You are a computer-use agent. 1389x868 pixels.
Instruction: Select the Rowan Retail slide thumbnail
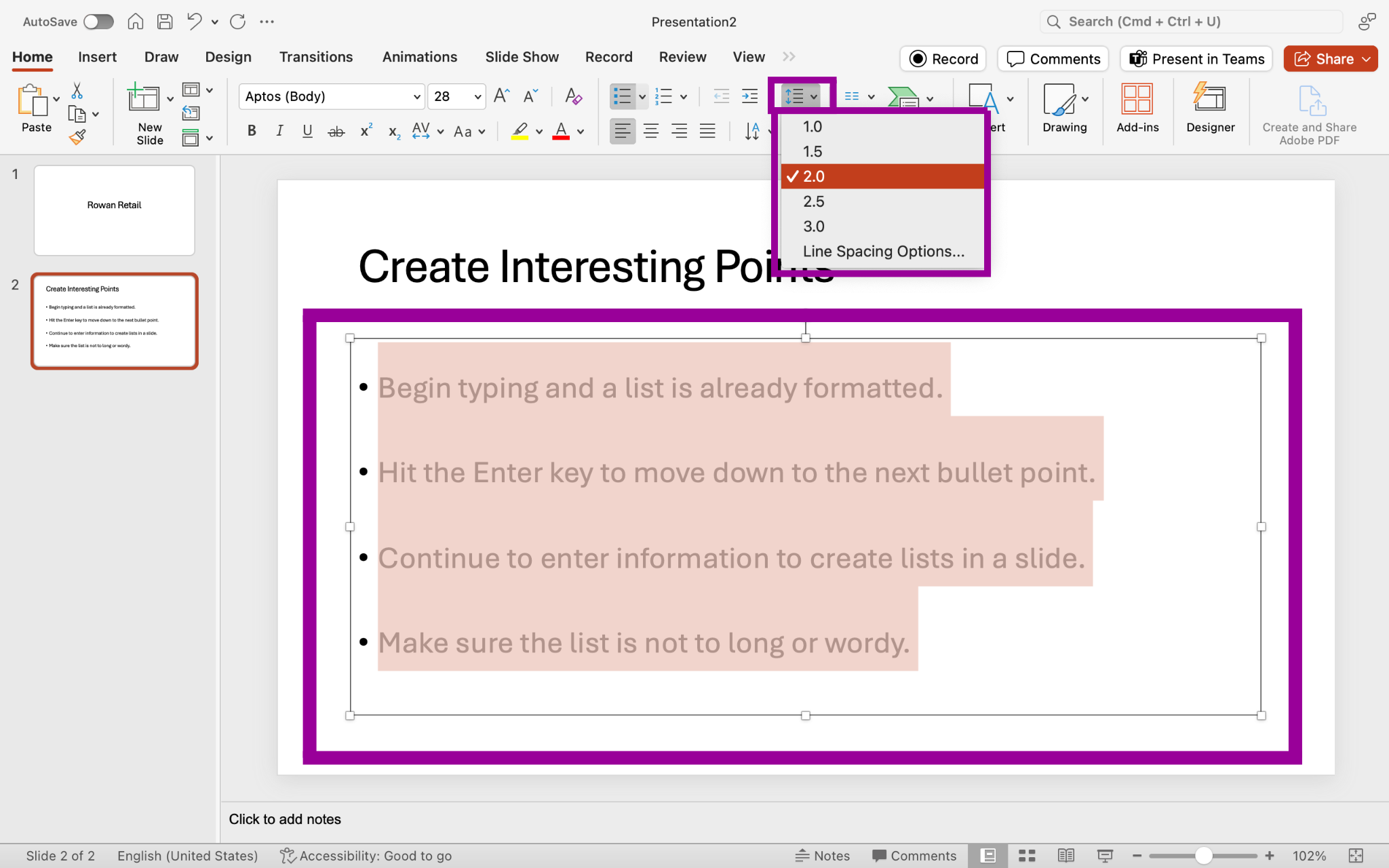pos(114,210)
